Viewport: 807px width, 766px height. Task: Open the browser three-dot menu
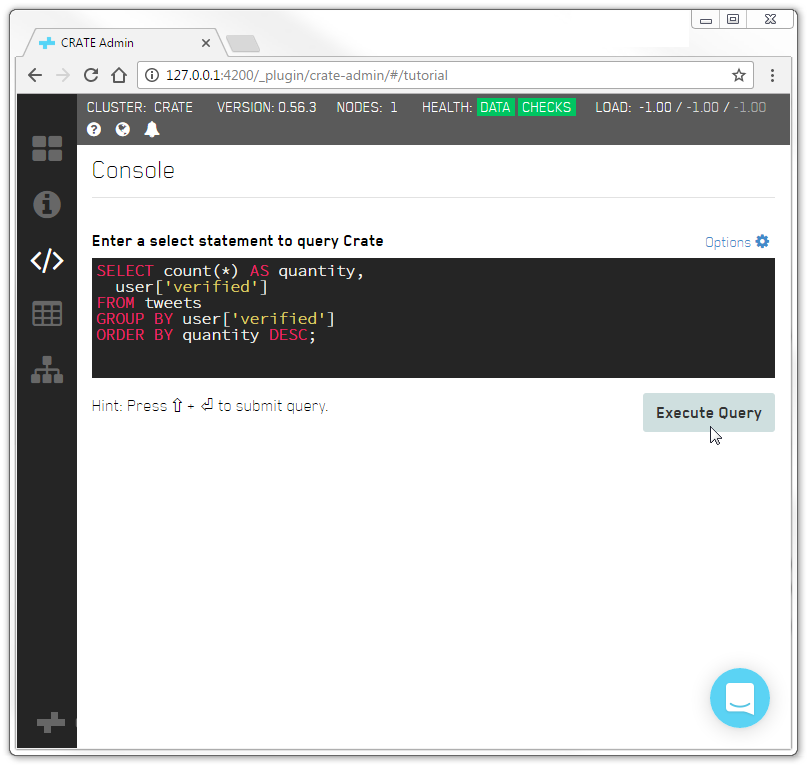click(x=772, y=75)
